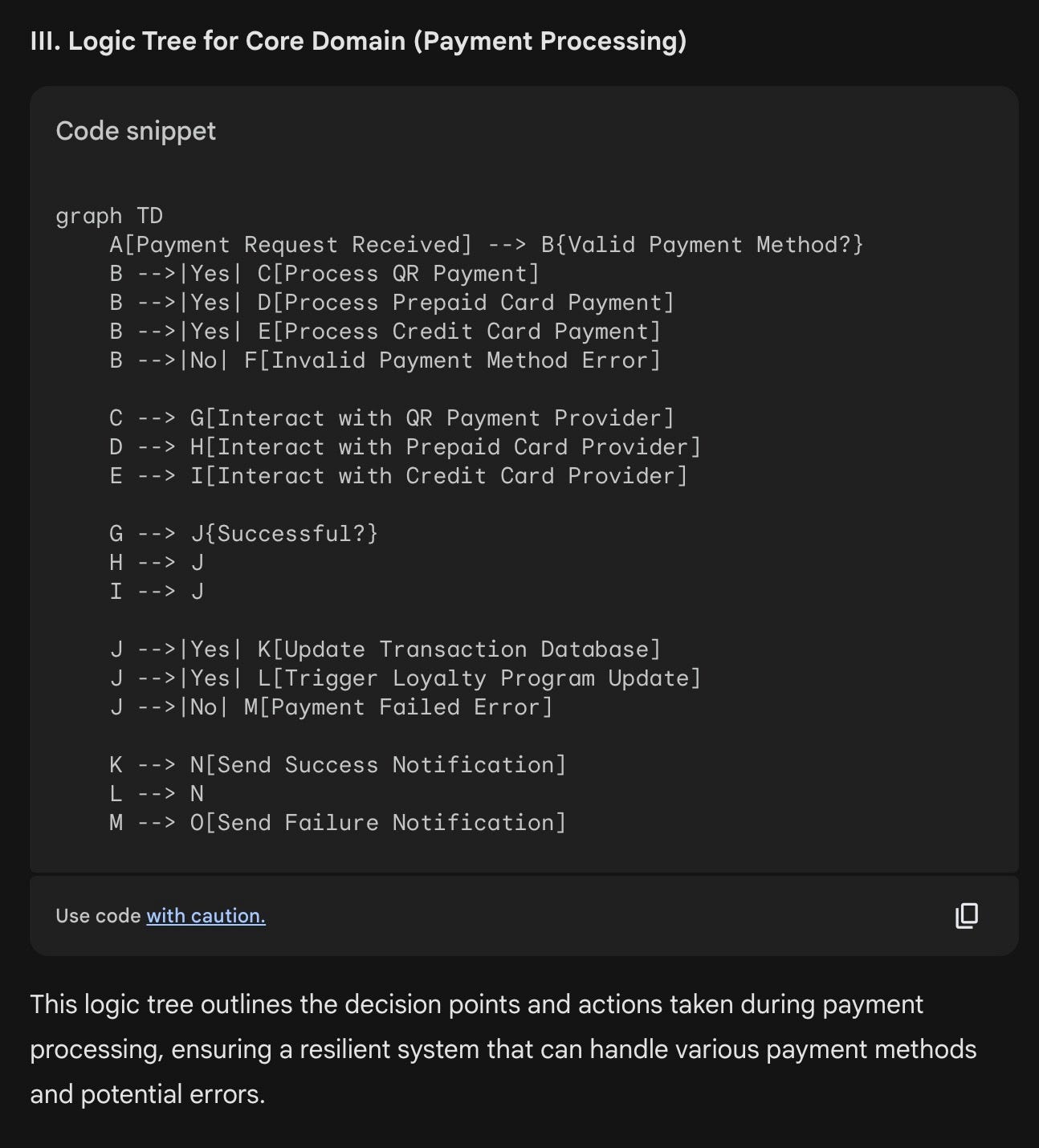This screenshot has height=1148, width=1039.
Task: Click the paragraph describing the logic tree
Action: (x=503, y=1048)
